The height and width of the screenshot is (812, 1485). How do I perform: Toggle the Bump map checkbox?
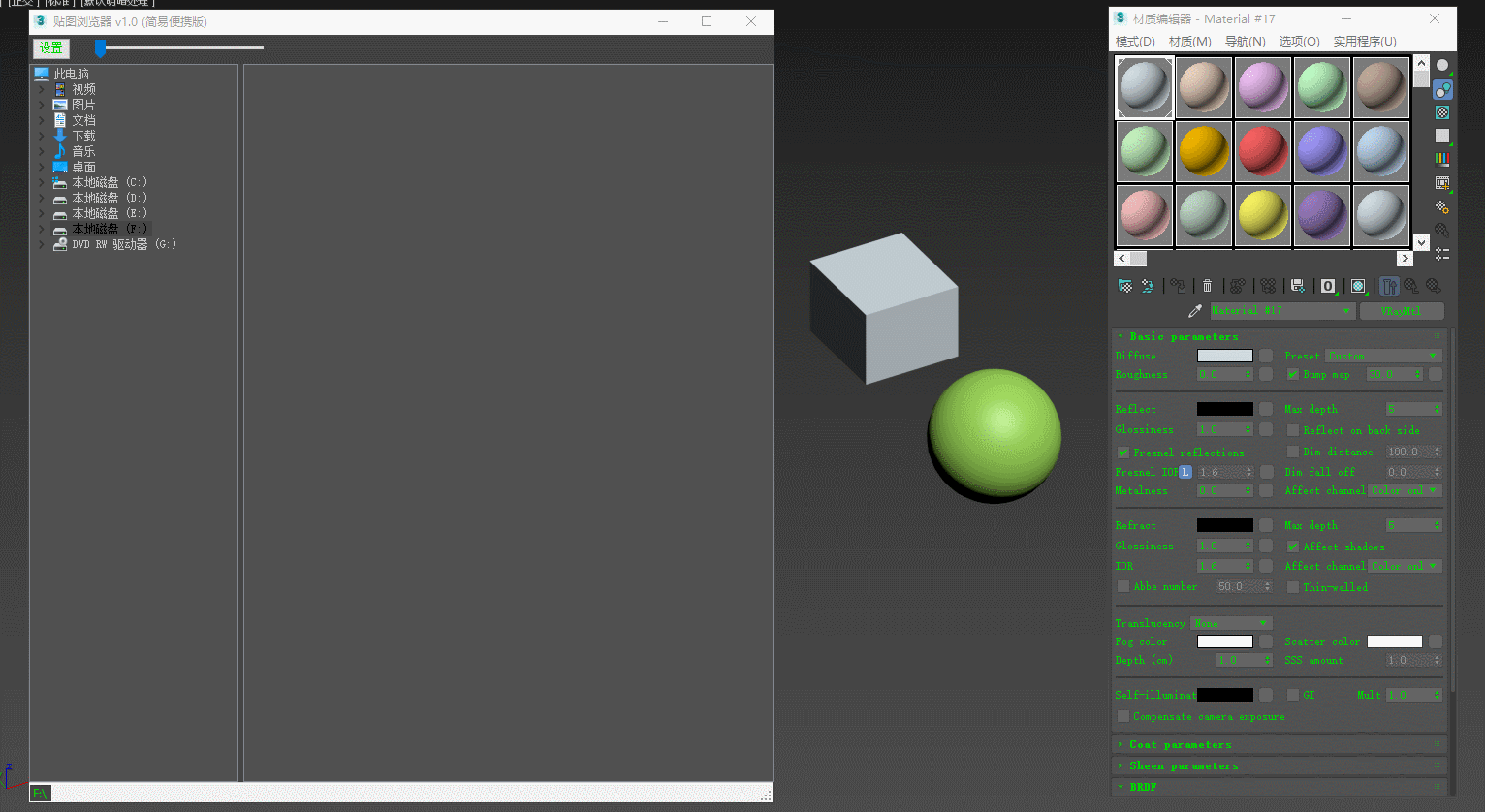[1292, 374]
